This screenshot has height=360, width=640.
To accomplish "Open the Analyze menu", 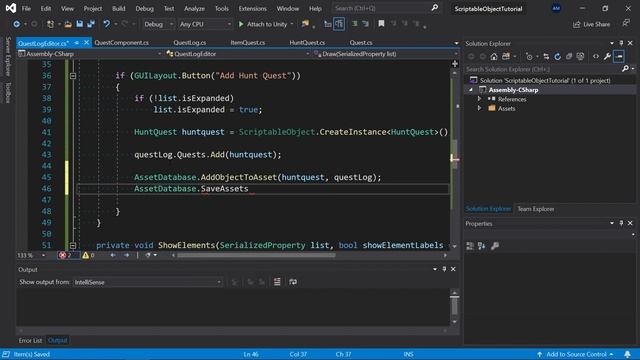I will coord(194,8).
